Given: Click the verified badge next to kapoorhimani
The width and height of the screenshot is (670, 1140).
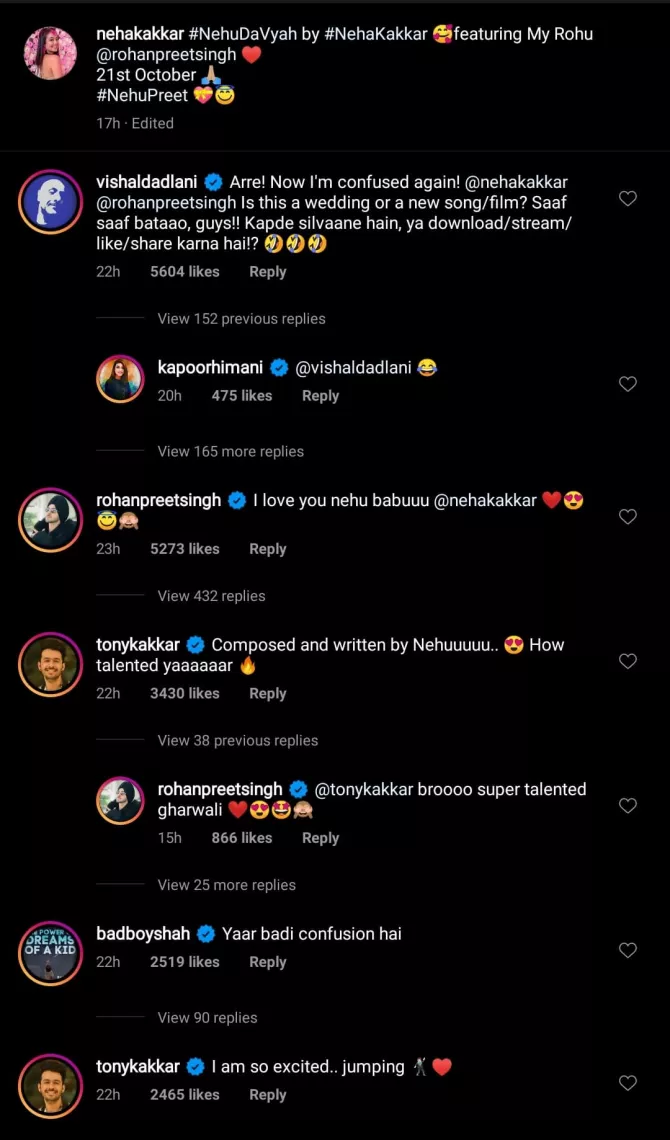Looking at the screenshot, I should point(279,367).
